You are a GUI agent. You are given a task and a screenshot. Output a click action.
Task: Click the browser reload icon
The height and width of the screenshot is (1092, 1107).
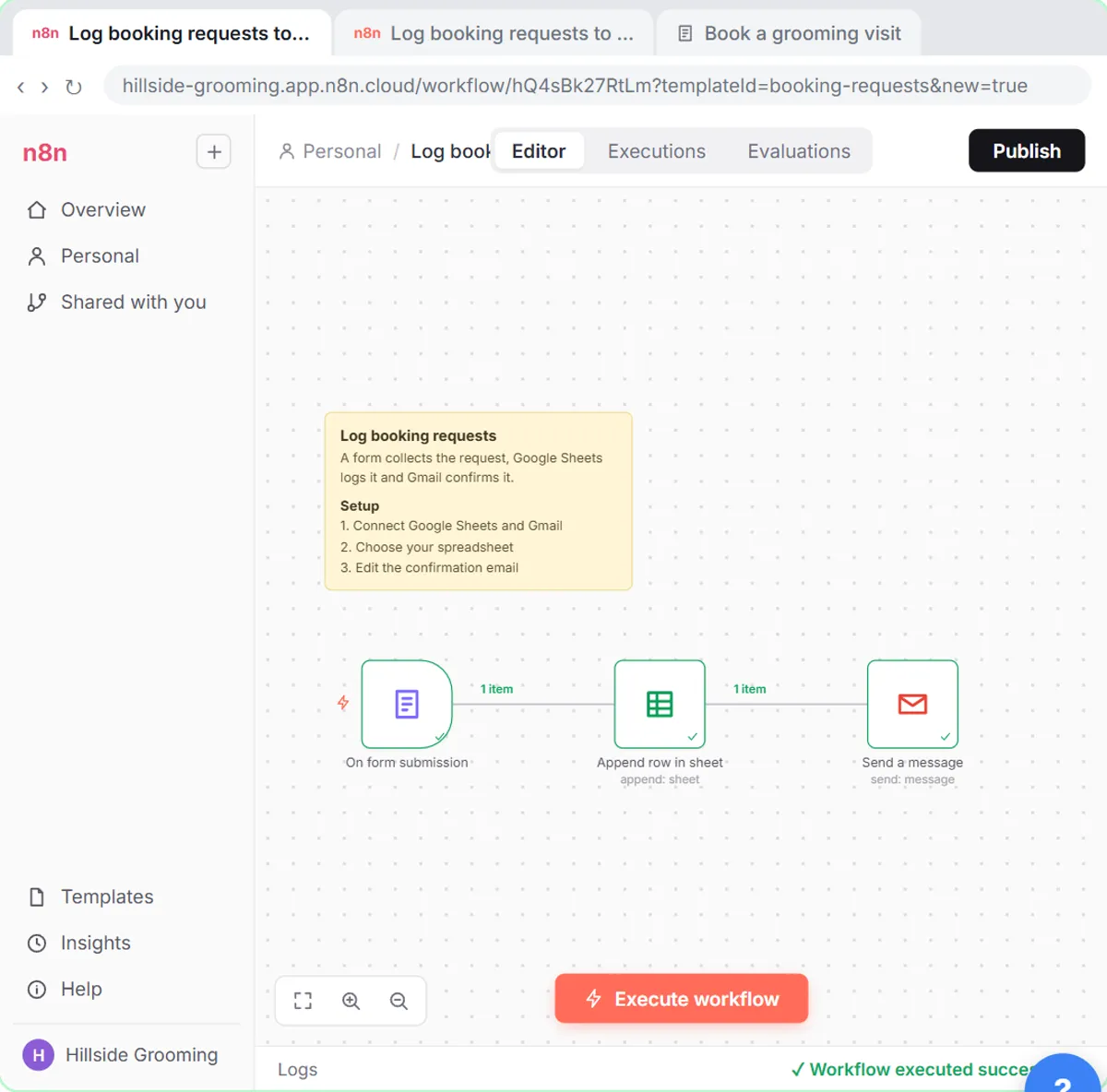click(74, 87)
